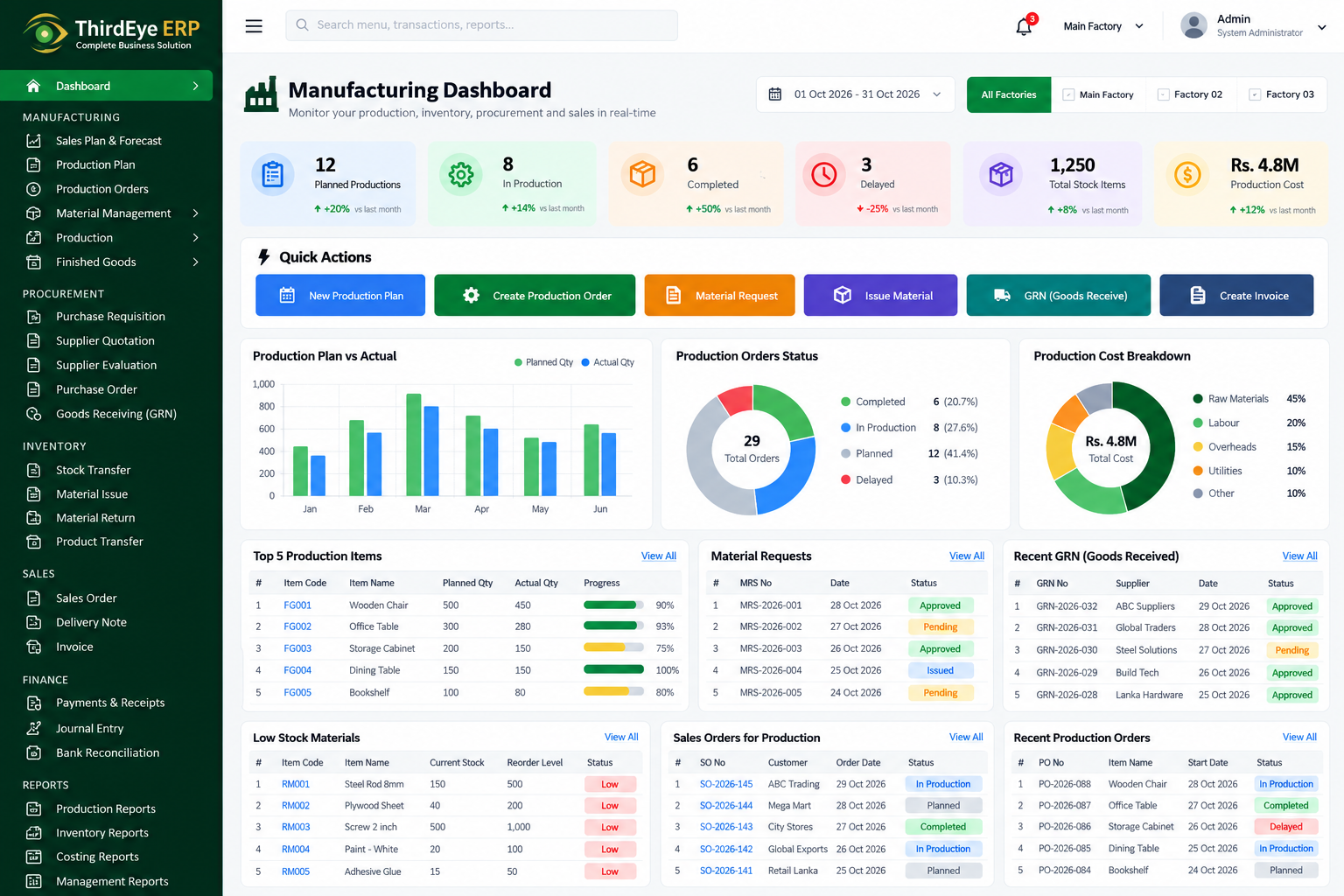Screen dimensions: 1344x896
Task: Expand the Finished Goods submenu
Action: (196, 262)
